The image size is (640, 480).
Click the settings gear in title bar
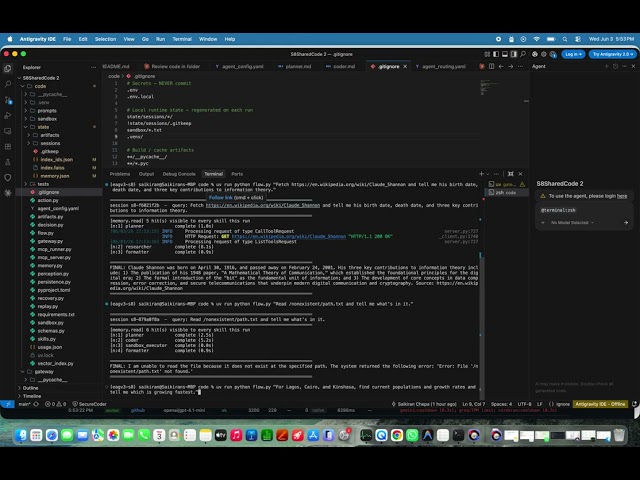544,54
